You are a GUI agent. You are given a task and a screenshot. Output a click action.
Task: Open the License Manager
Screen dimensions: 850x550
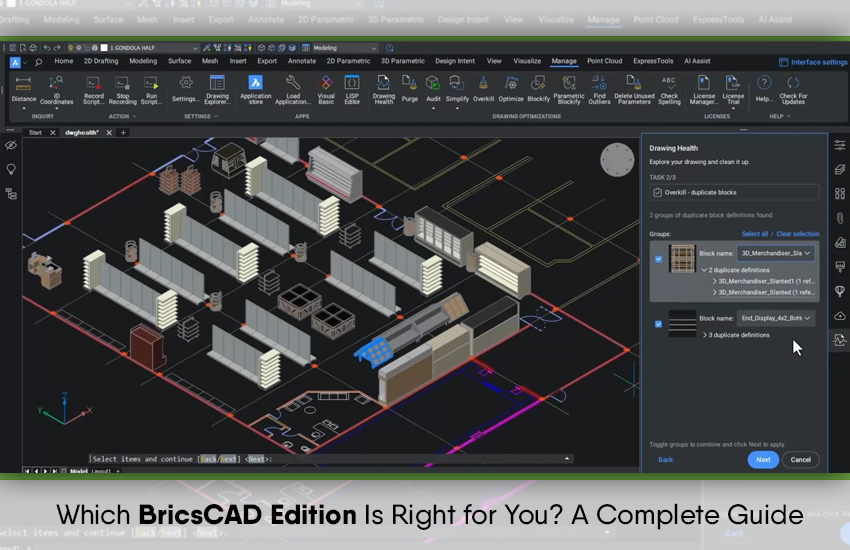704,90
